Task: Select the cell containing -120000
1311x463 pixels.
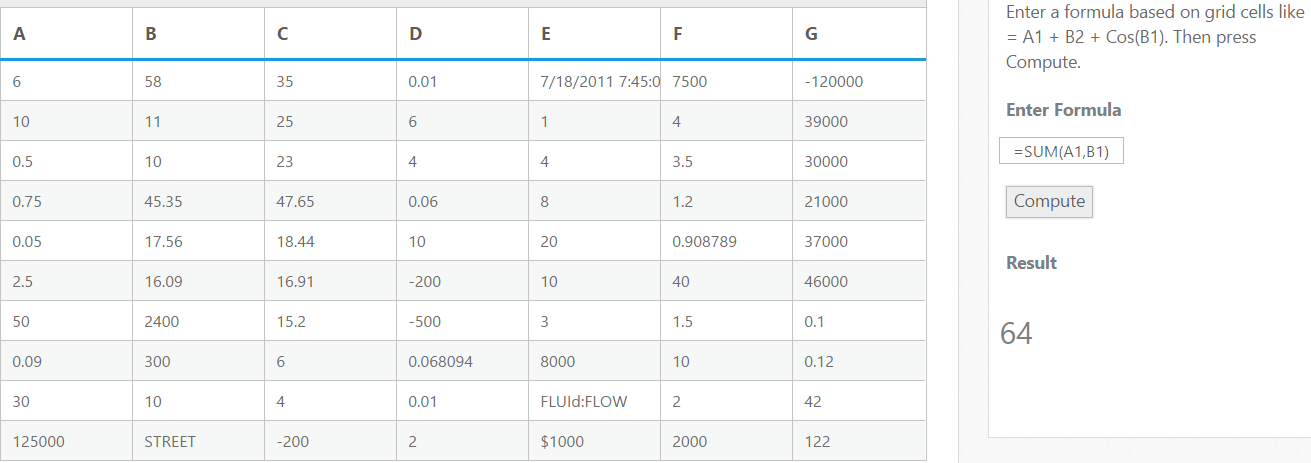Action: (x=859, y=81)
